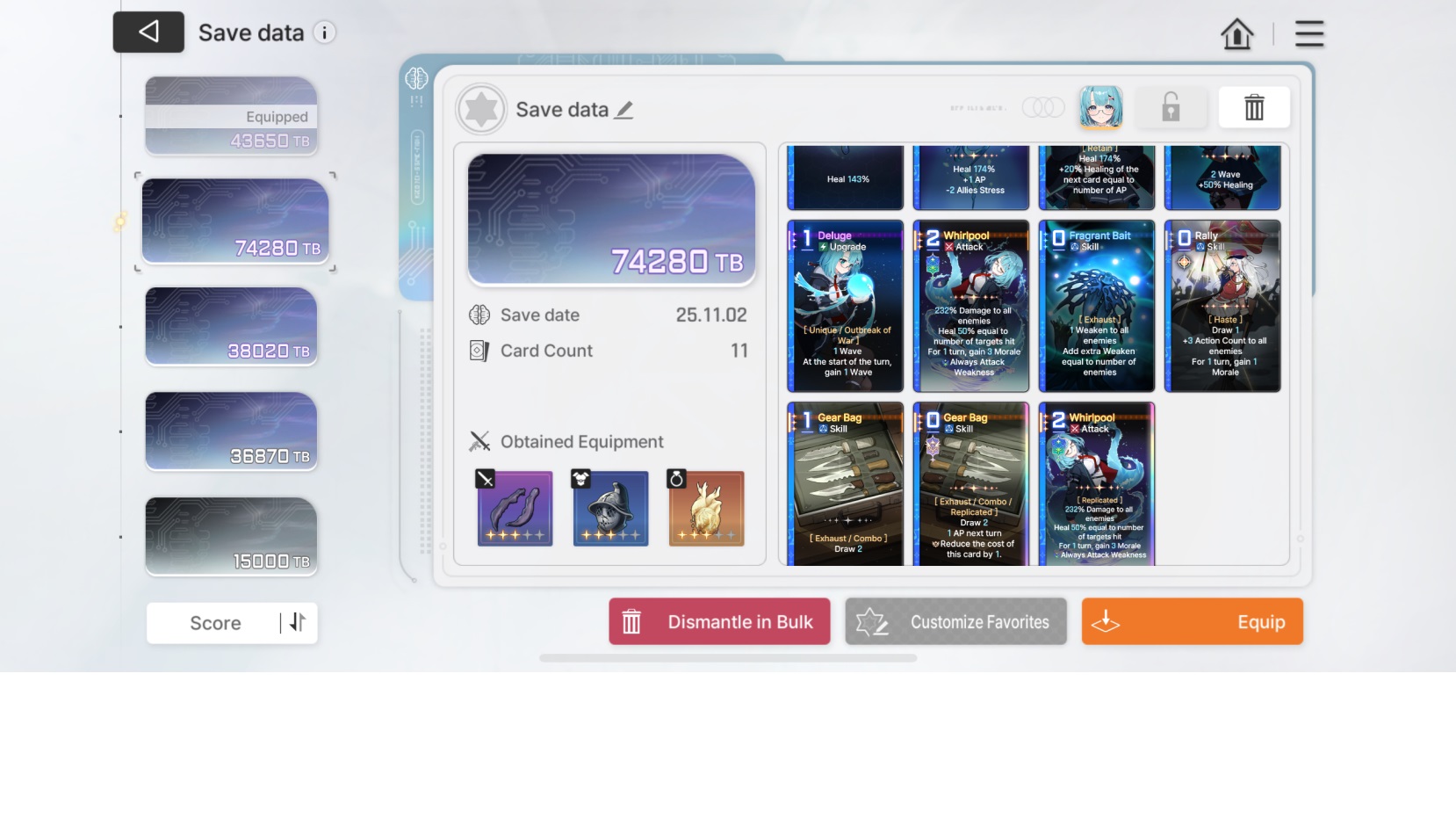Select the 38020 TB save slot
The width and height of the screenshot is (1456, 833).
pyautogui.click(x=231, y=326)
